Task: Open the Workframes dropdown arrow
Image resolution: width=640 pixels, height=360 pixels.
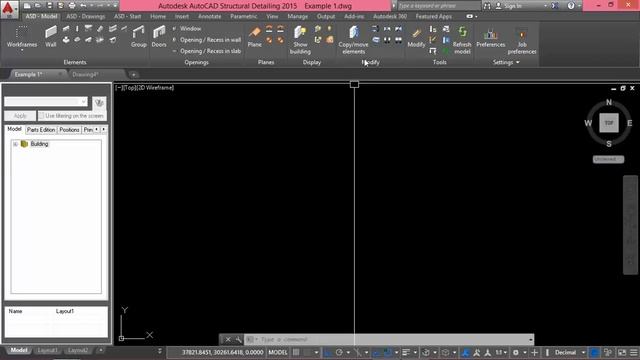Action: tap(22, 51)
